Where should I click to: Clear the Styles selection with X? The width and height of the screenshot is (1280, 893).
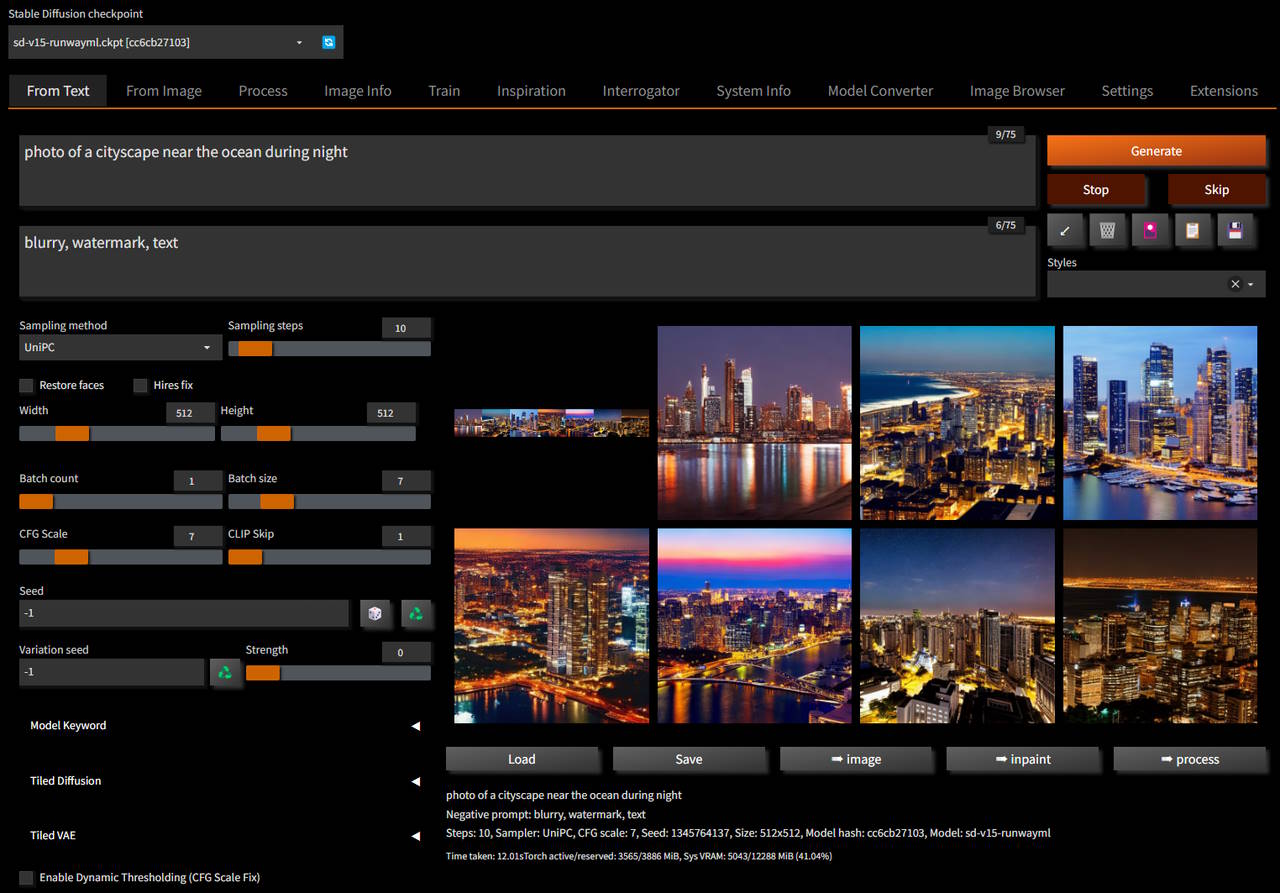[1235, 284]
